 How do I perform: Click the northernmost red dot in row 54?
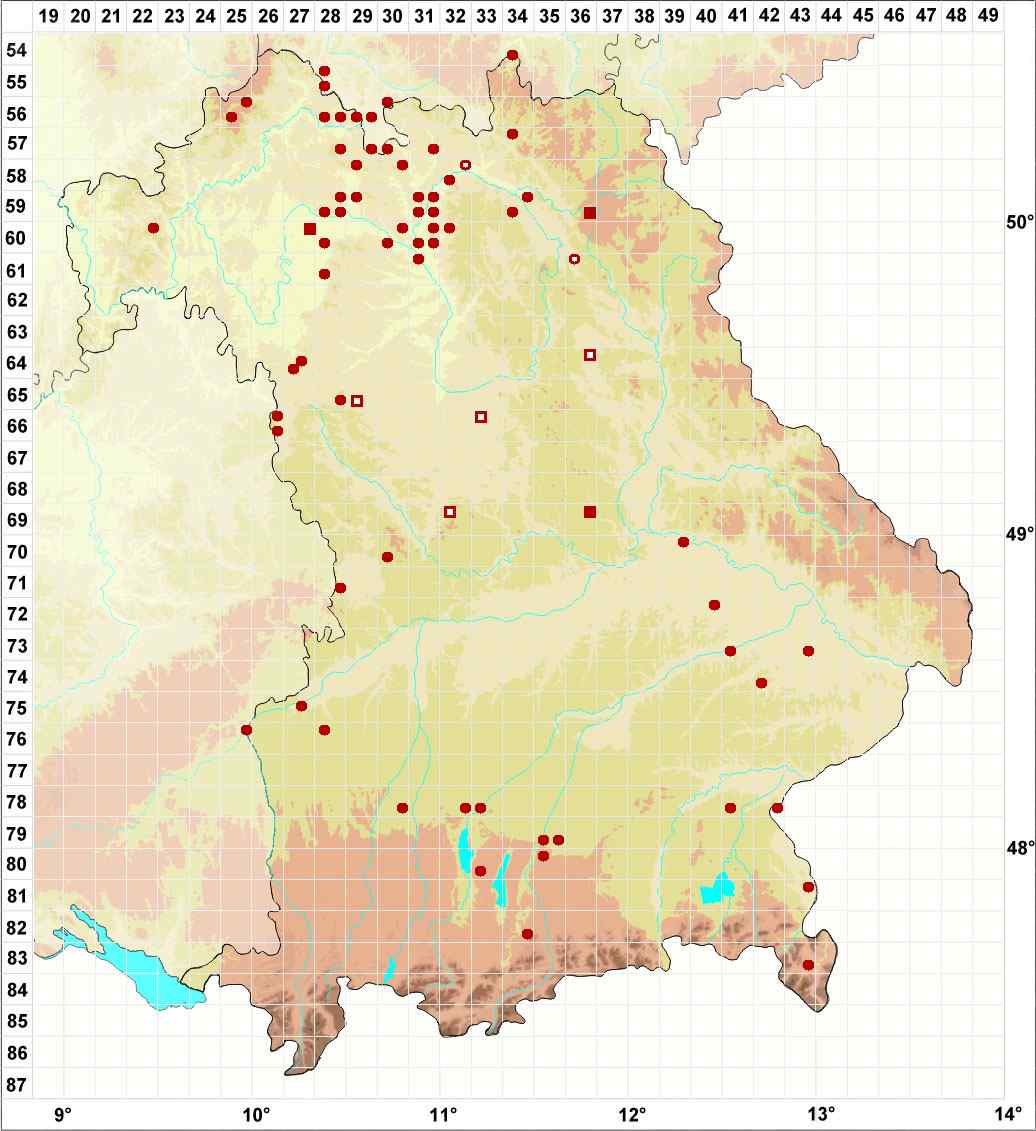[x=512, y=55]
